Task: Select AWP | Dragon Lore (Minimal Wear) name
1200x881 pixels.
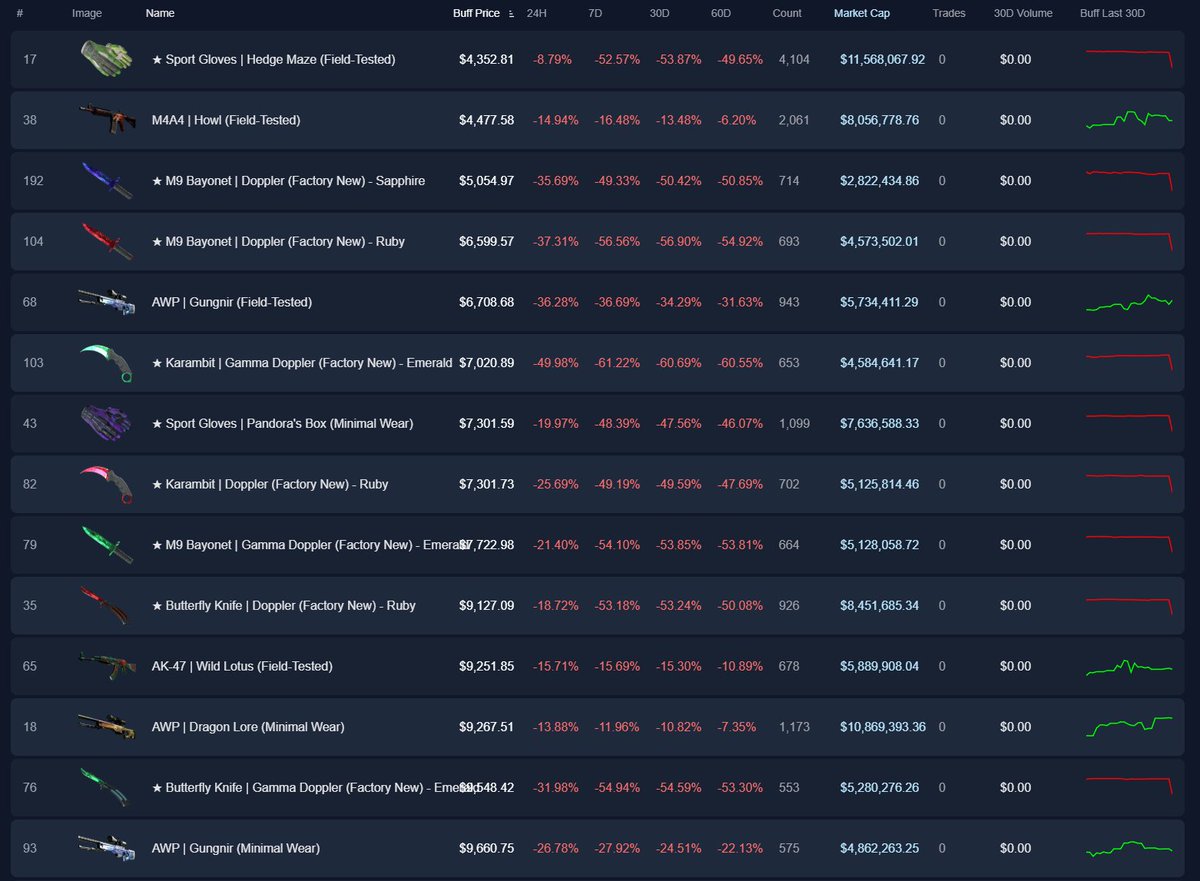Action: click(x=248, y=727)
